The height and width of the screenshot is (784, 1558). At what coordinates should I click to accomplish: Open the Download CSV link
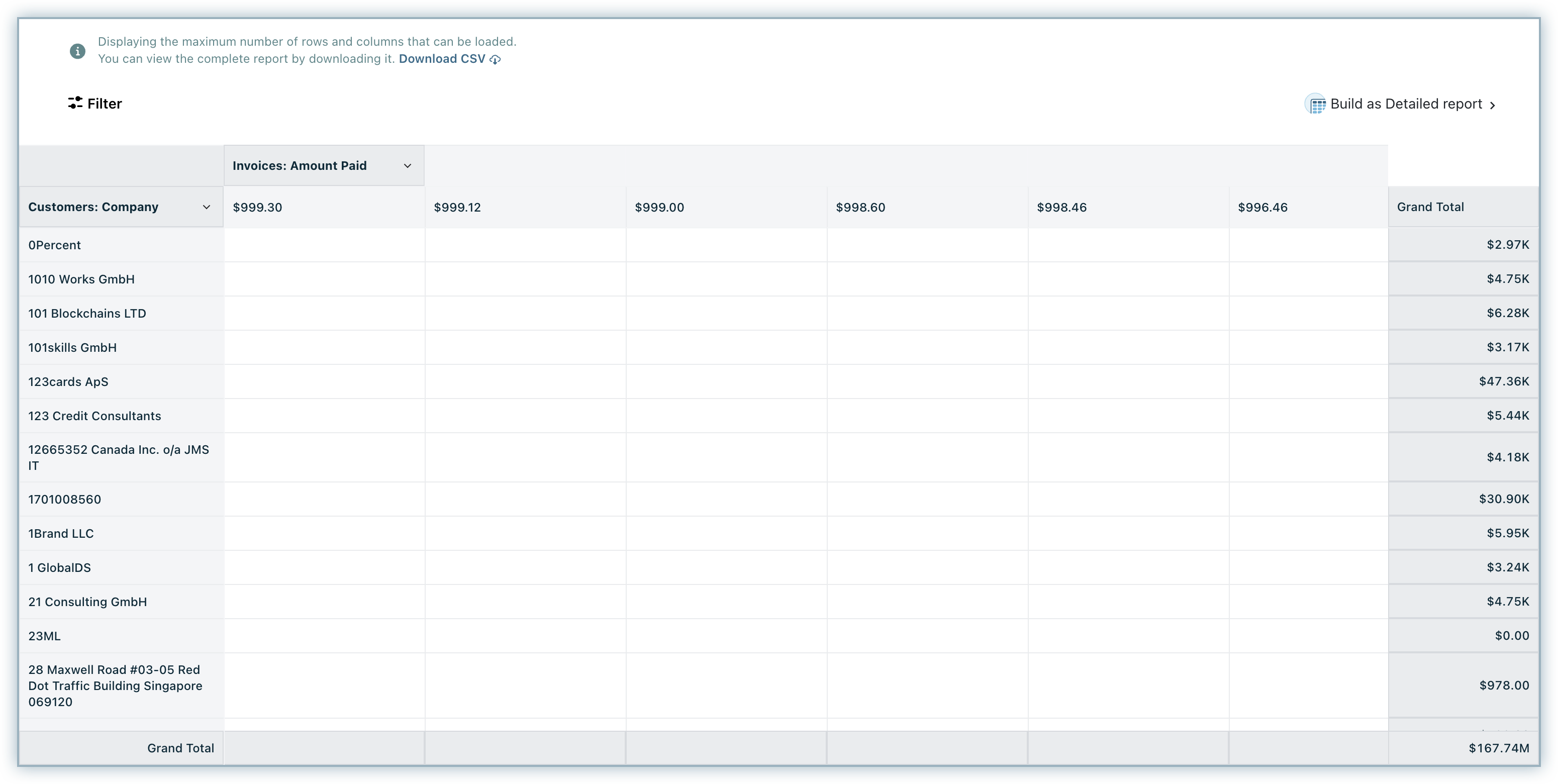pyautogui.click(x=441, y=59)
